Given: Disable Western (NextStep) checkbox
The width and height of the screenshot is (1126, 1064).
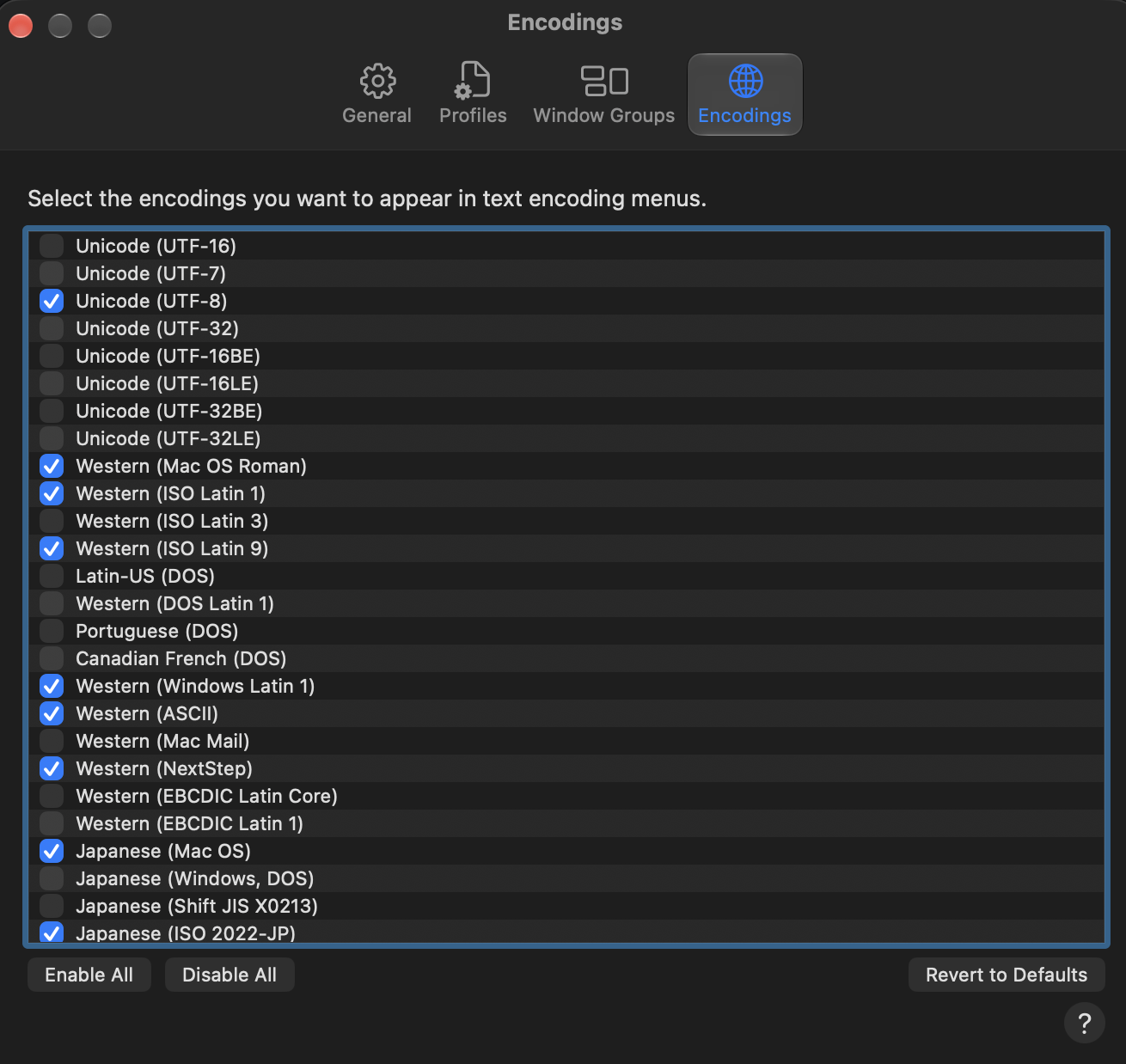Looking at the screenshot, I should pyautogui.click(x=52, y=768).
